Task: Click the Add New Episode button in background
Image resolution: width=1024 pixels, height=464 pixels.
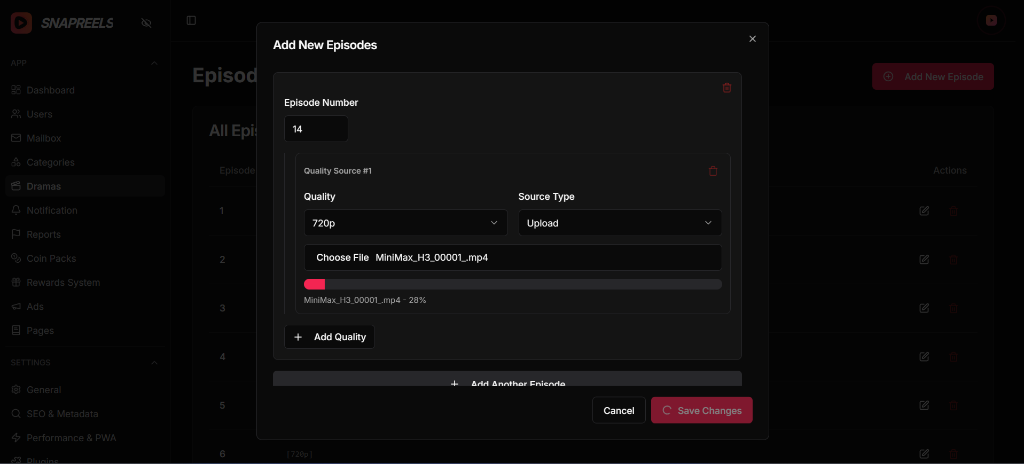Action: [x=933, y=76]
